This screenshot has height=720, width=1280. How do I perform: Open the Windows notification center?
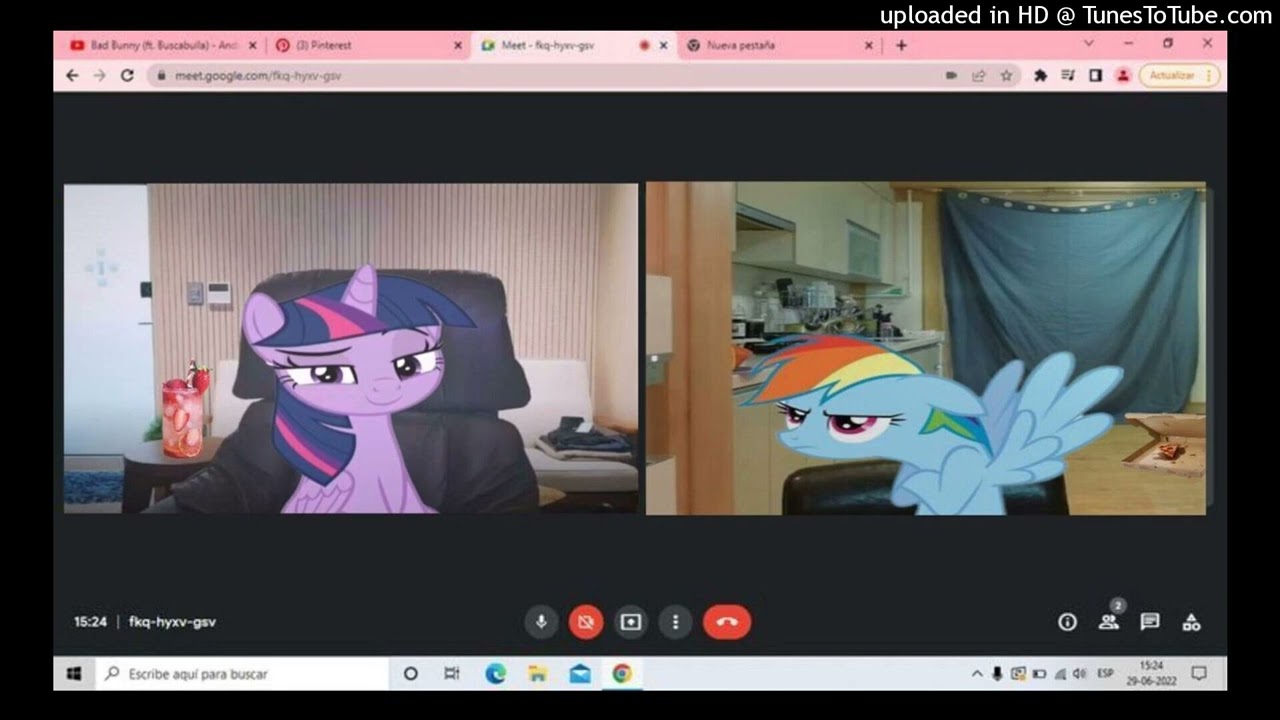pyautogui.click(x=1199, y=674)
